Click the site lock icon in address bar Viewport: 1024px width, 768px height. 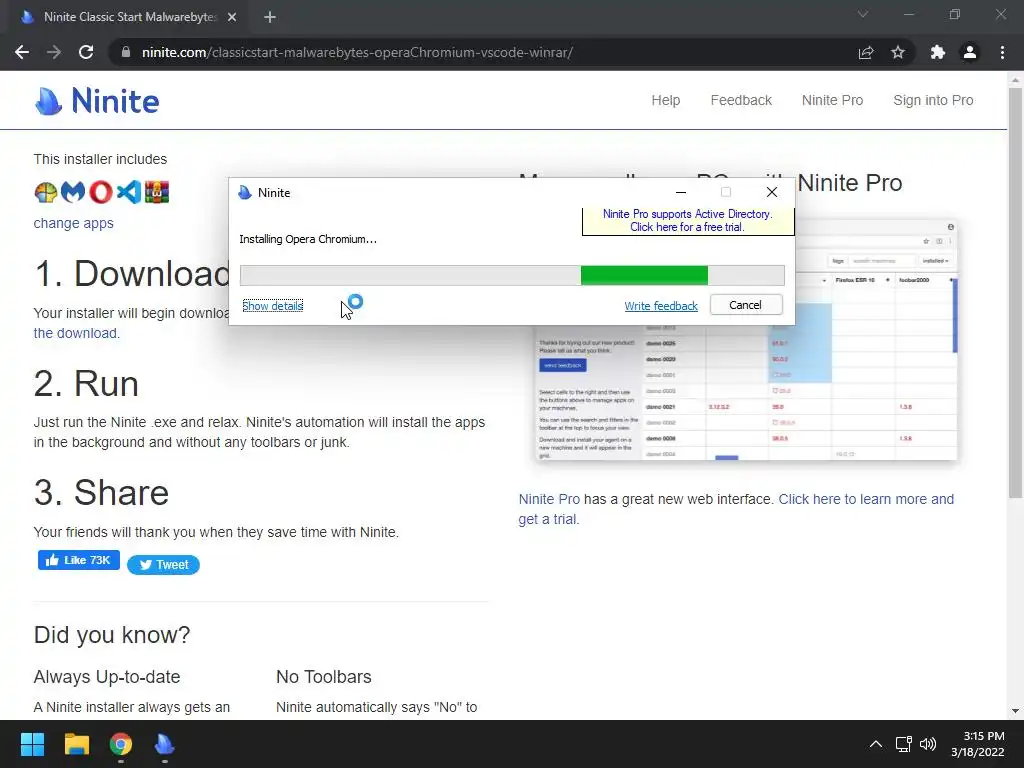pyautogui.click(x=126, y=52)
